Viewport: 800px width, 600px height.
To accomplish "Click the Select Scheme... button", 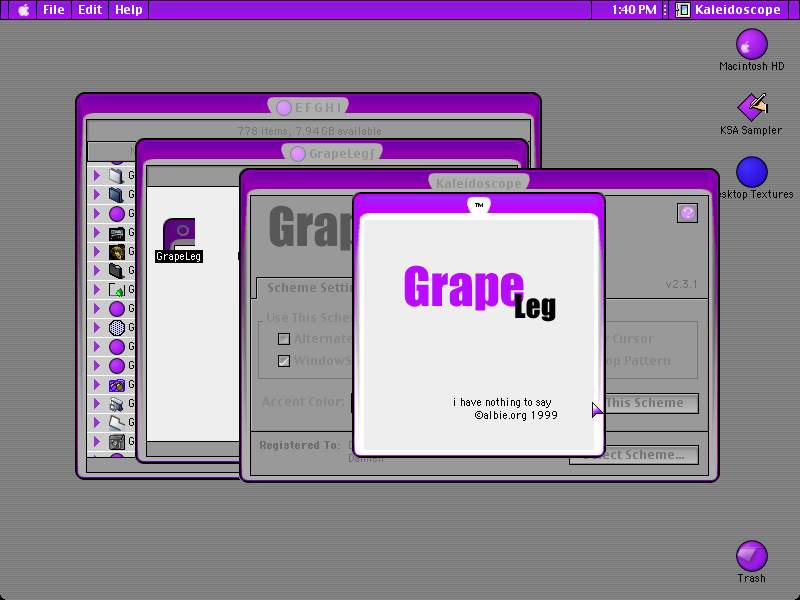I will click(x=634, y=455).
